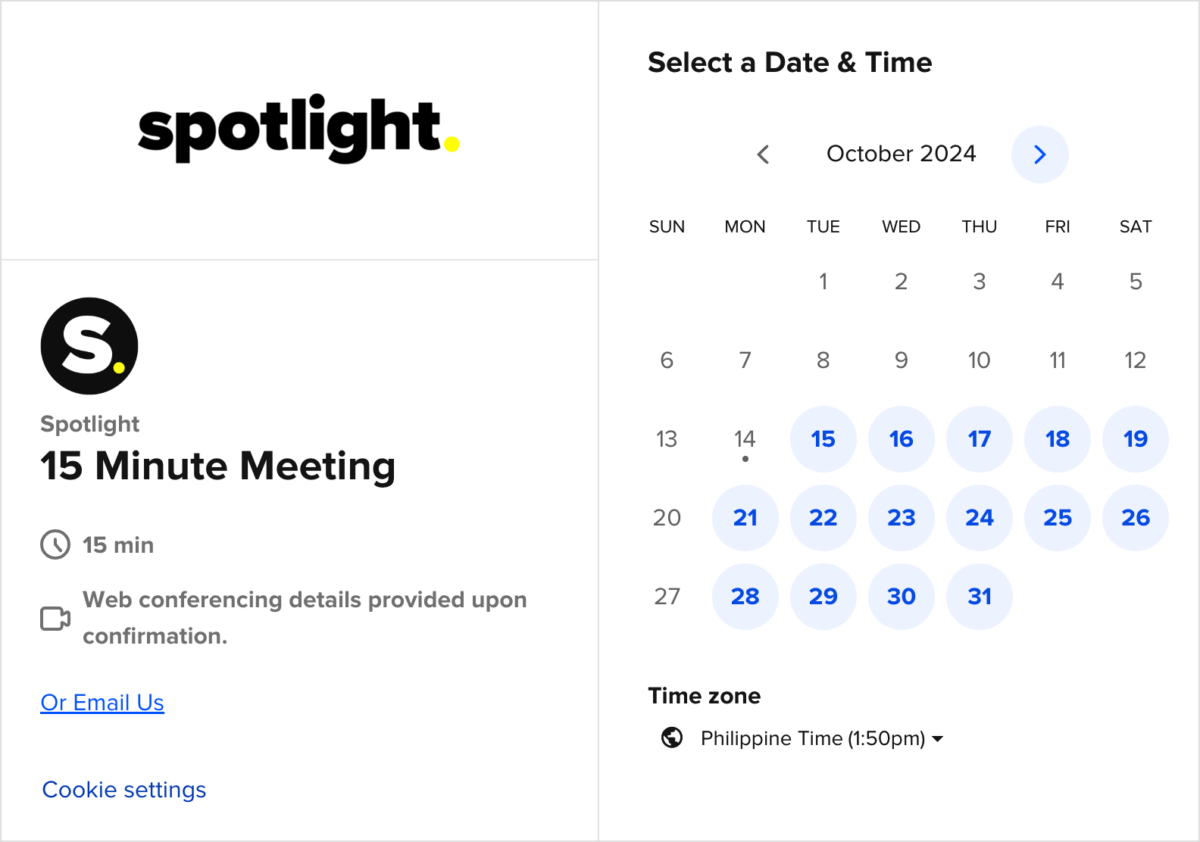
Task: Click the back arrow for September 2024
Action: click(763, 154)
